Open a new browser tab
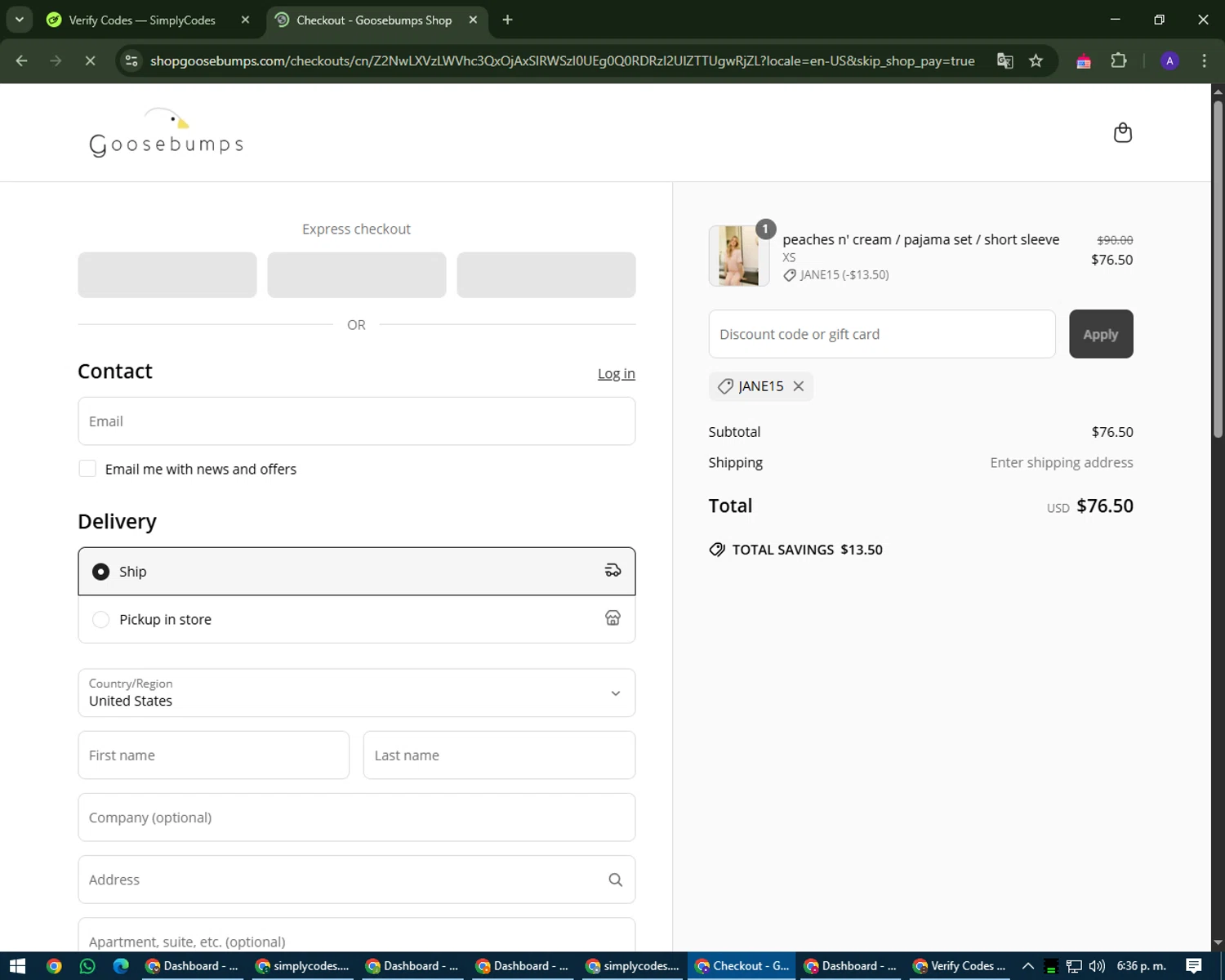 (x=507, y=20)
